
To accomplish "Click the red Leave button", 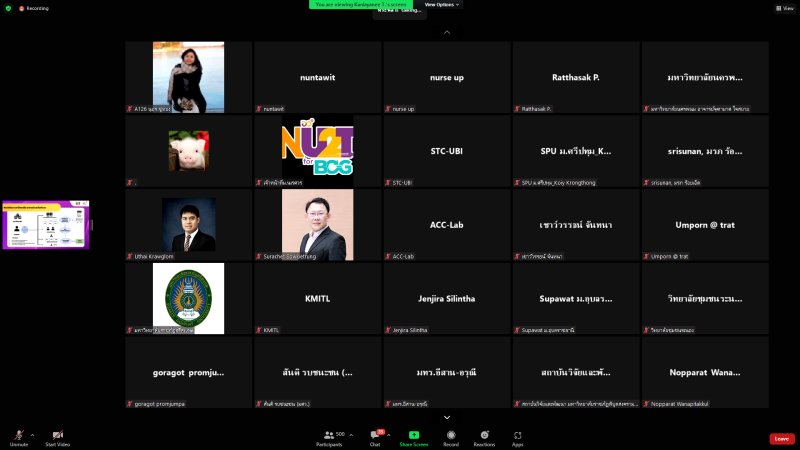I will [x=782, y=439].
